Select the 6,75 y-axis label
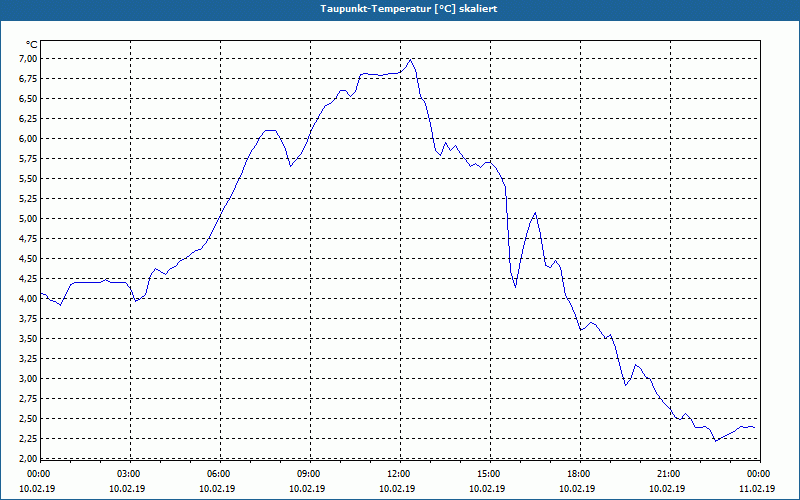800x500 pixels. click(29, 79)
